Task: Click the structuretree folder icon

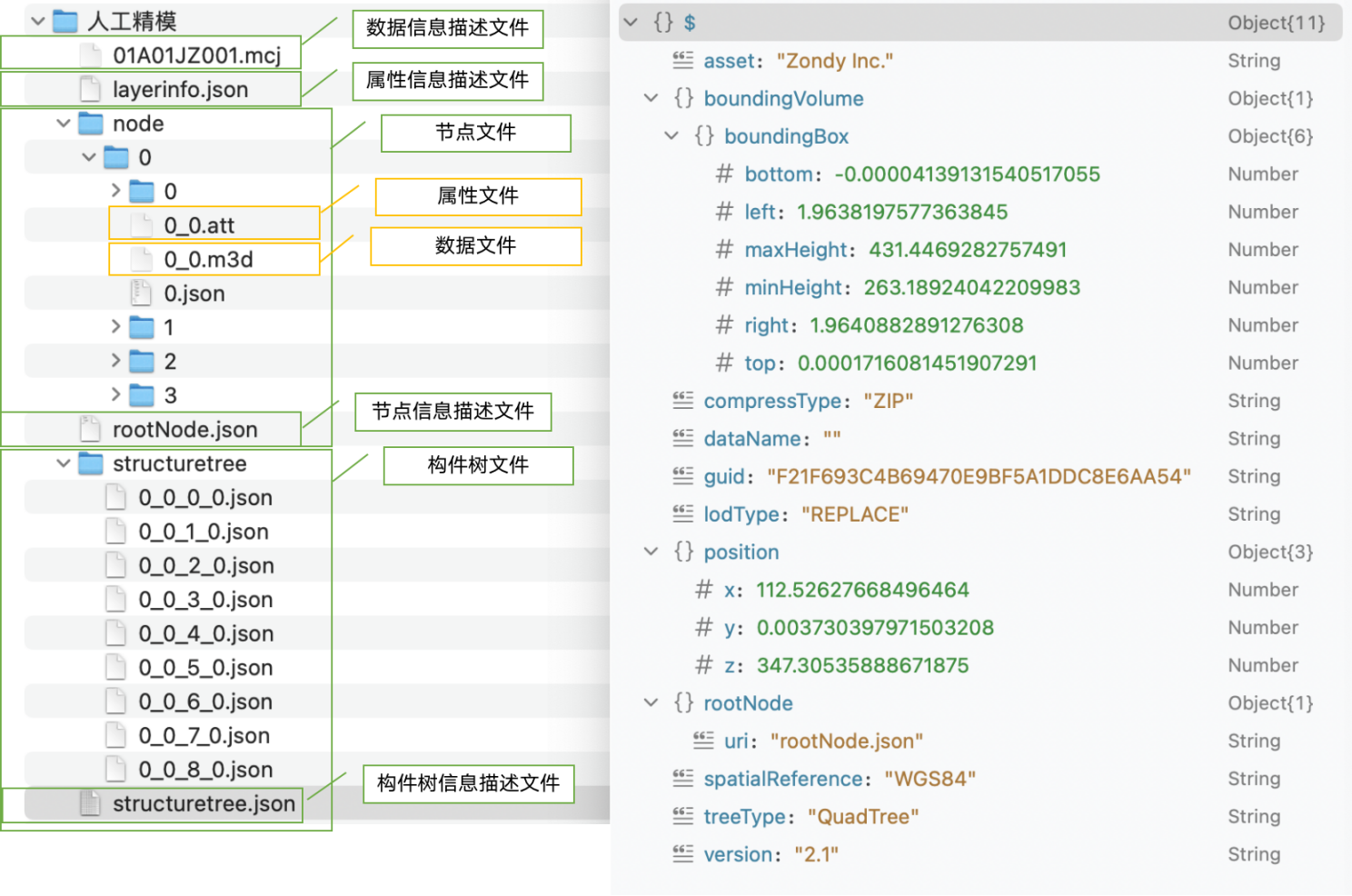Action: click(91, 463)
